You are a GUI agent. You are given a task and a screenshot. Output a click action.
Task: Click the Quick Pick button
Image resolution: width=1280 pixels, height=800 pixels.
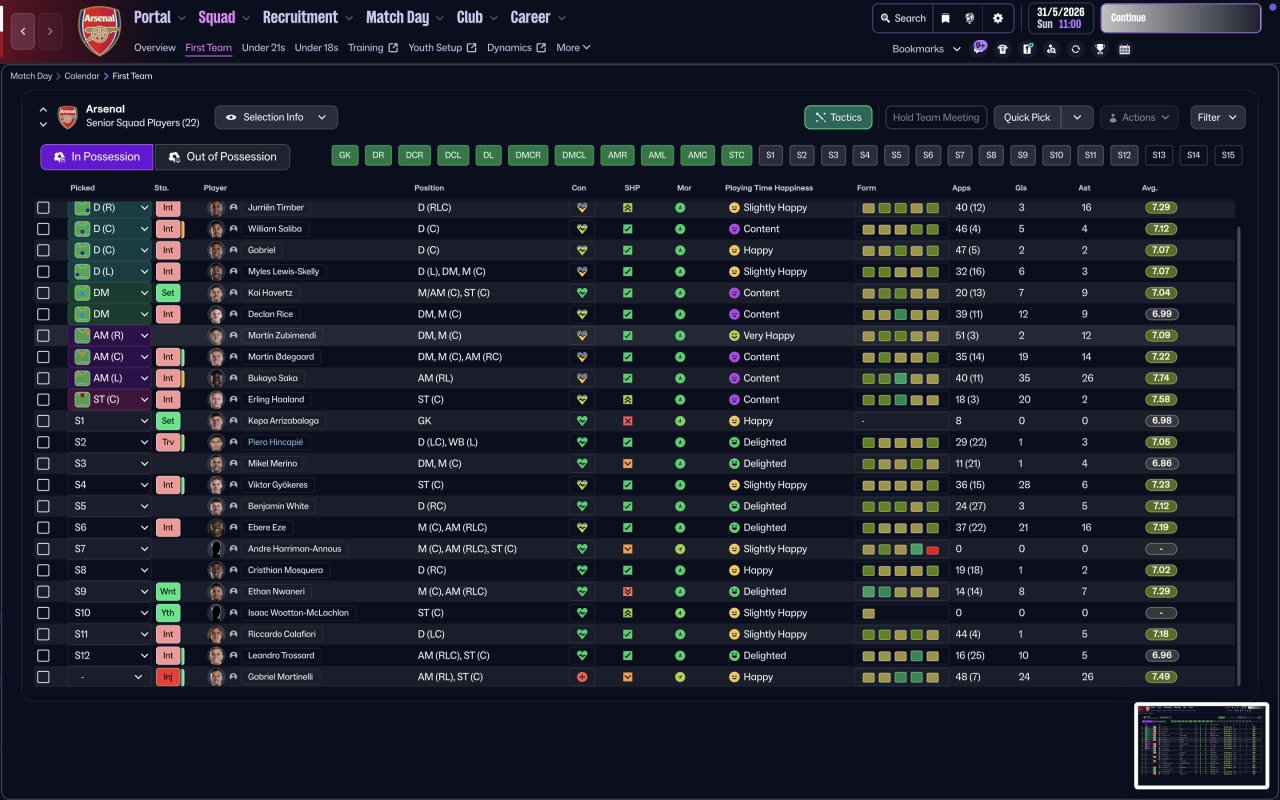[x=1027, y=117]
